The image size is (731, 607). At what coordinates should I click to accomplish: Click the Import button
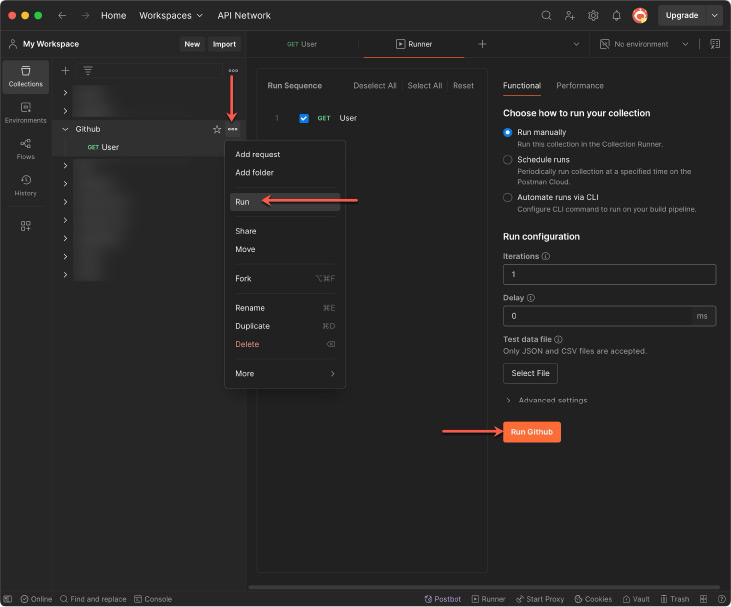[x=224, y=44]
